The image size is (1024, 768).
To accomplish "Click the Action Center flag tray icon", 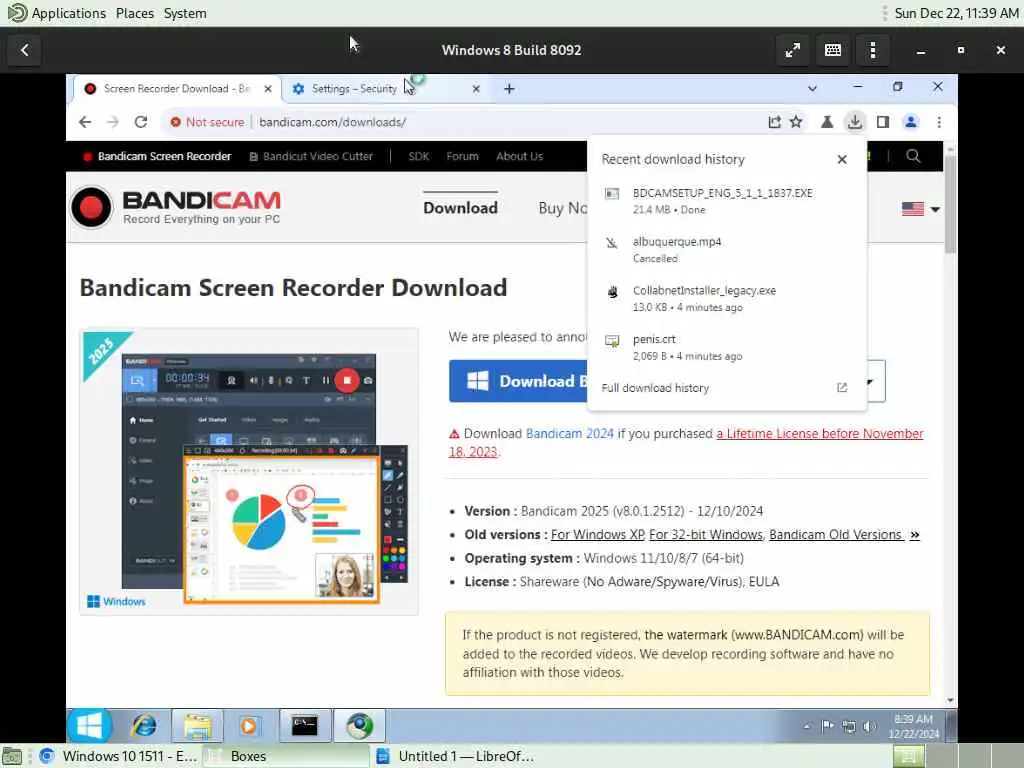I will pos(827,726).
